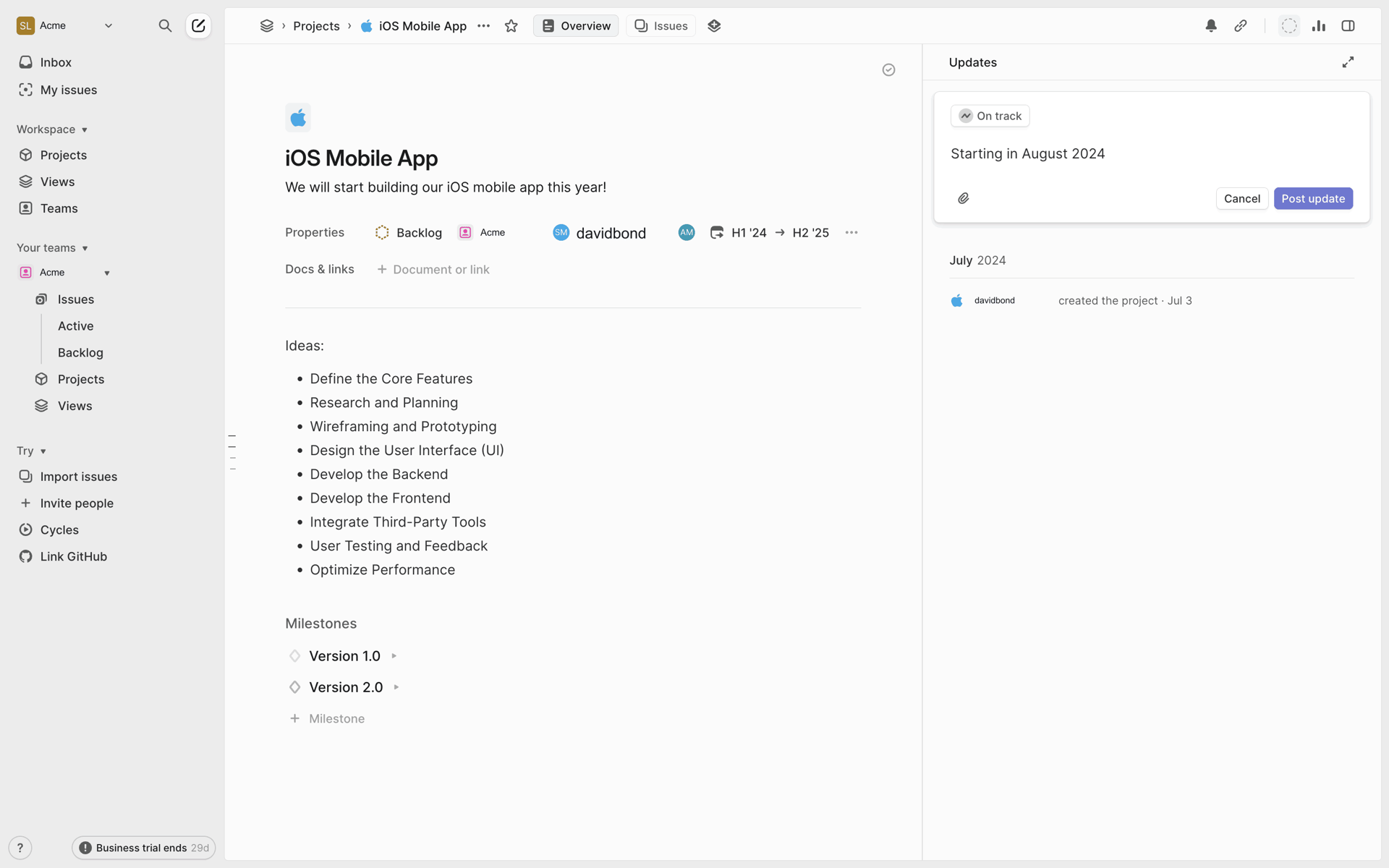Open workspace Views in the sidebar
Viewport: 1389px width, 868px height.
(58, 182)
